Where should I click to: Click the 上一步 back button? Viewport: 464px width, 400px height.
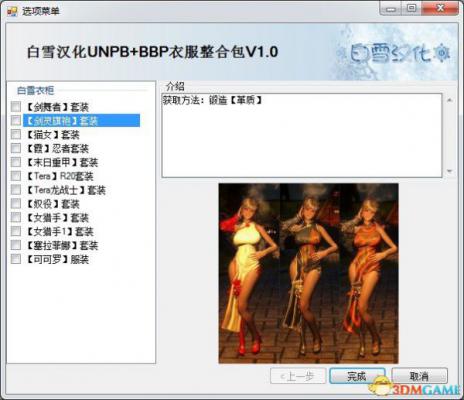tap(298, 376)
